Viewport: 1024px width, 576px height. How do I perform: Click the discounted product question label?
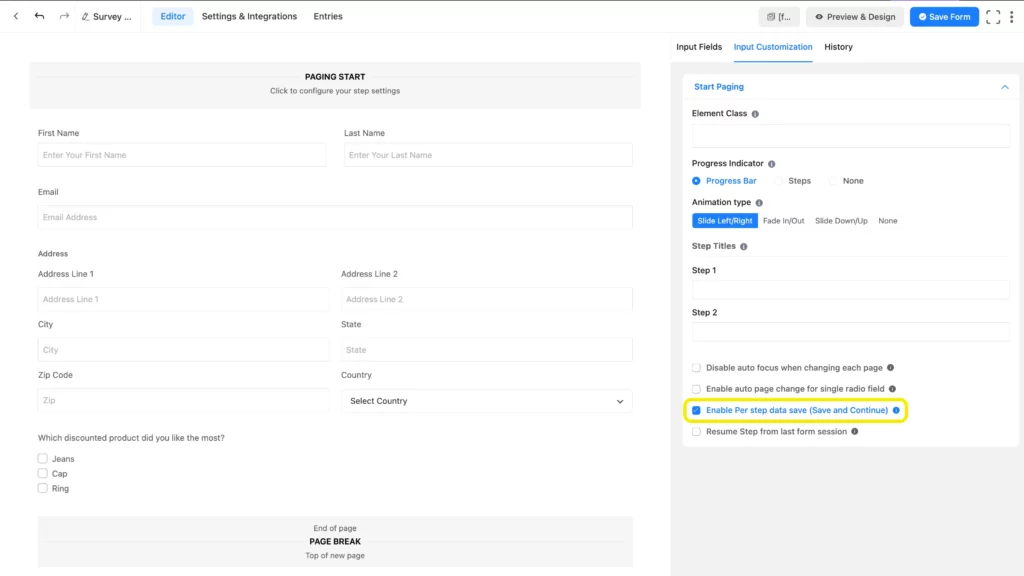coord(131,438)
